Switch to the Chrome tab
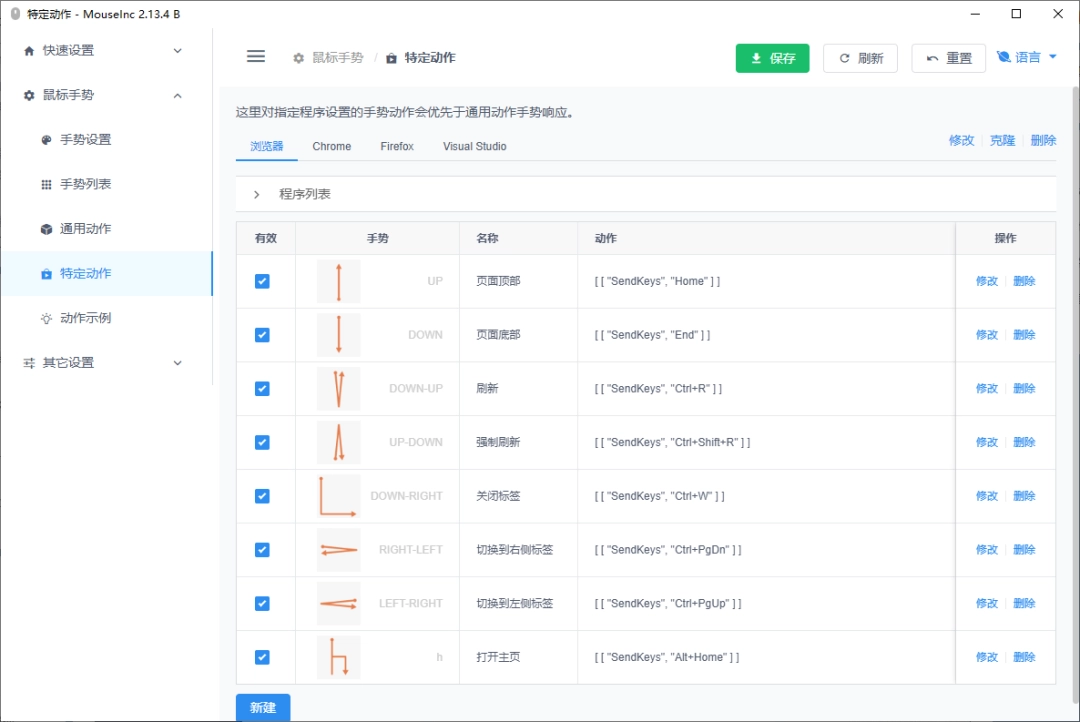Screen dimensions: 1080x722 click(x=331, y=146)
